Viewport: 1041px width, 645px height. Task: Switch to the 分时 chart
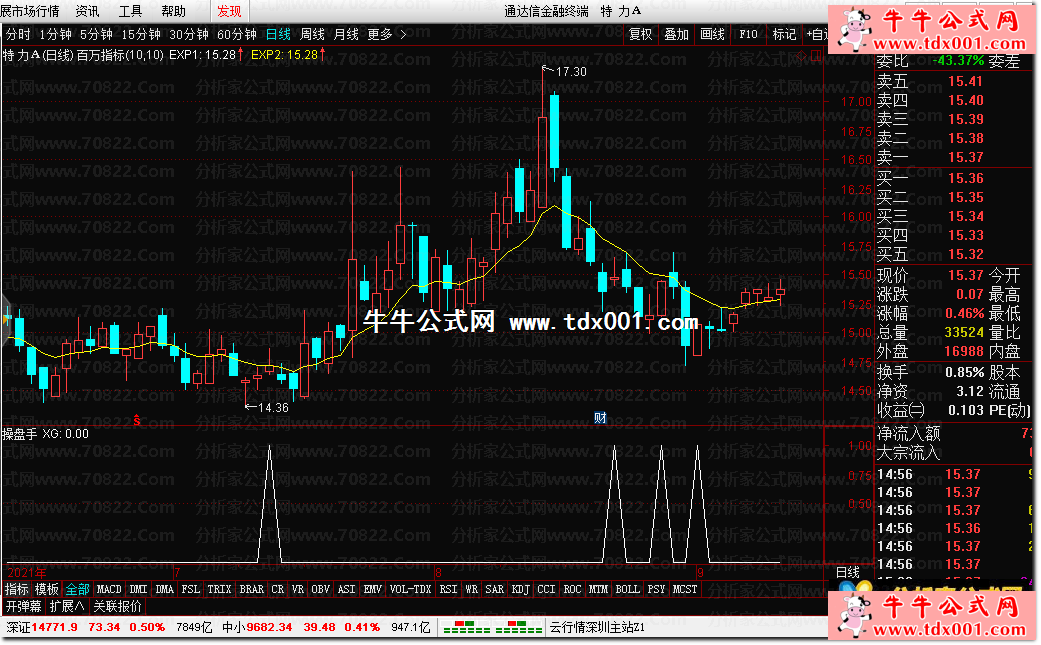(19, 34)
